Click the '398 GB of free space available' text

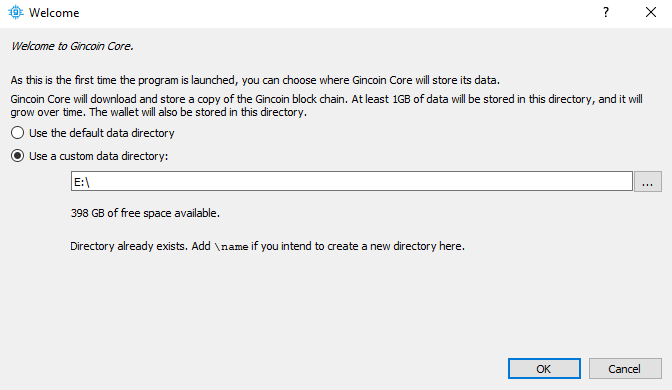(145, 213)
